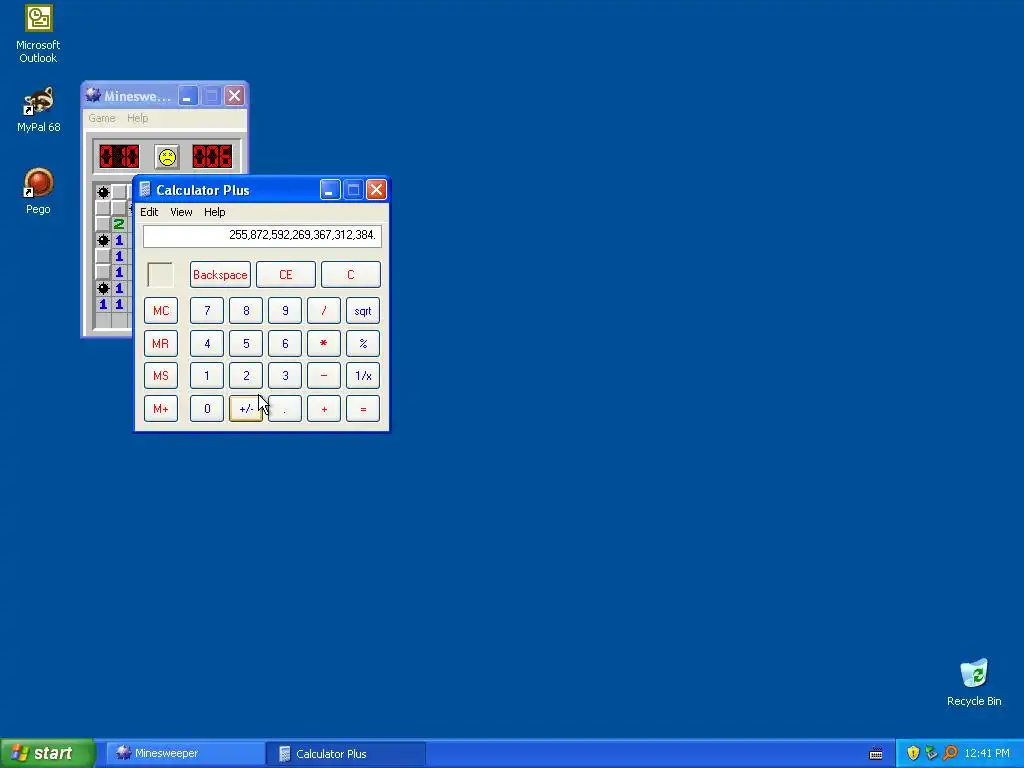Click the magnifier icon in system tray
This screenshot has width=1024, height=768.
(950, 753)
